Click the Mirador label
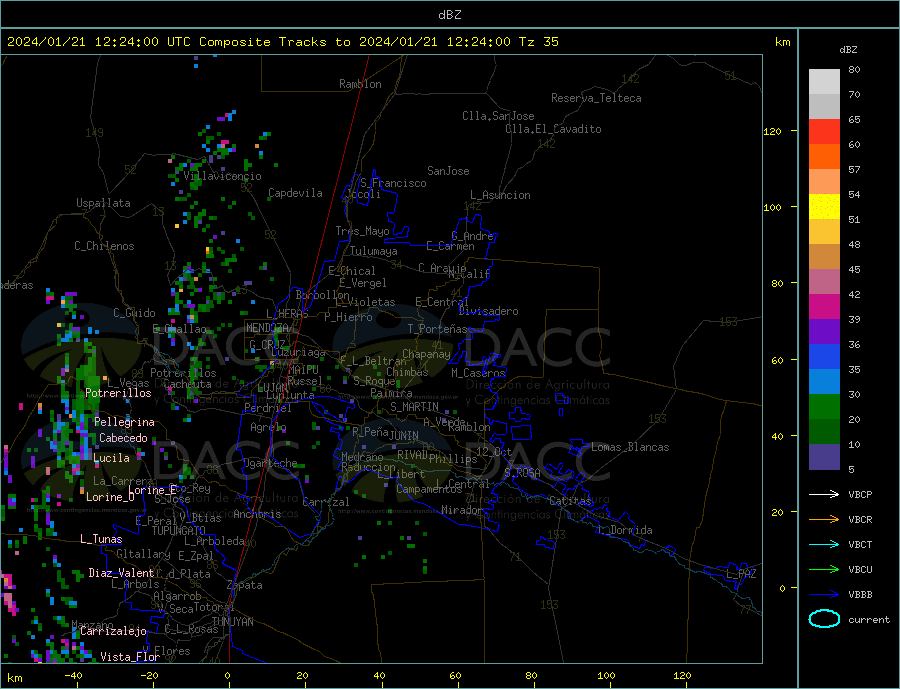 click(461, 510)
